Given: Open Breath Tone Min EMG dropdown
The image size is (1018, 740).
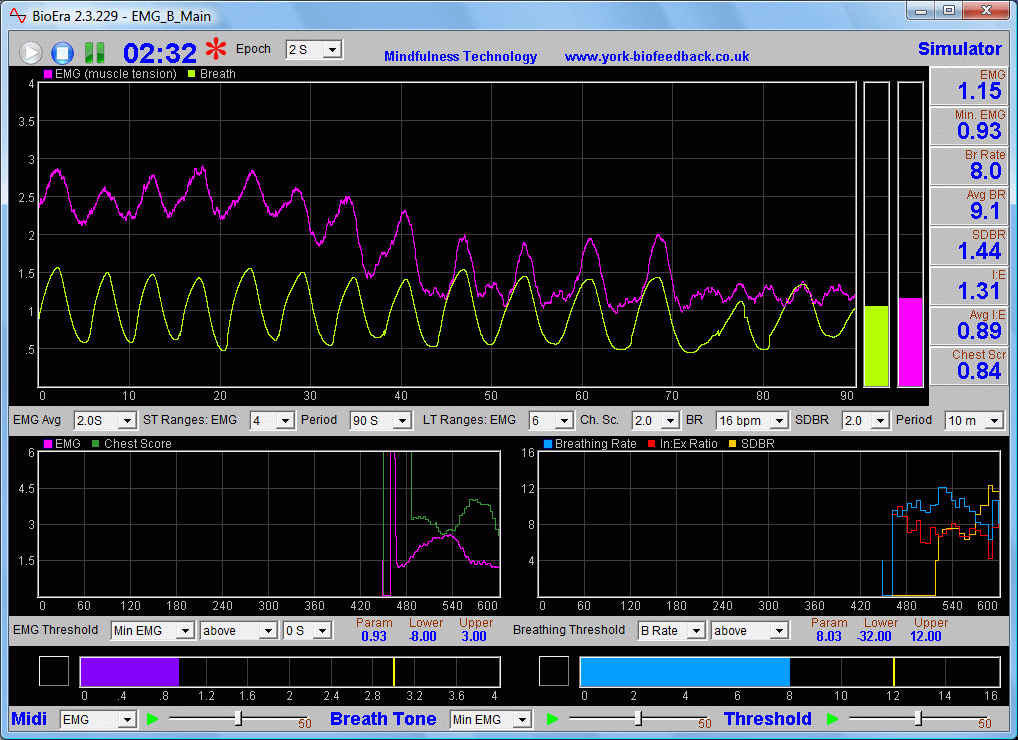Looking at the screenshot, I should (491, 719).
